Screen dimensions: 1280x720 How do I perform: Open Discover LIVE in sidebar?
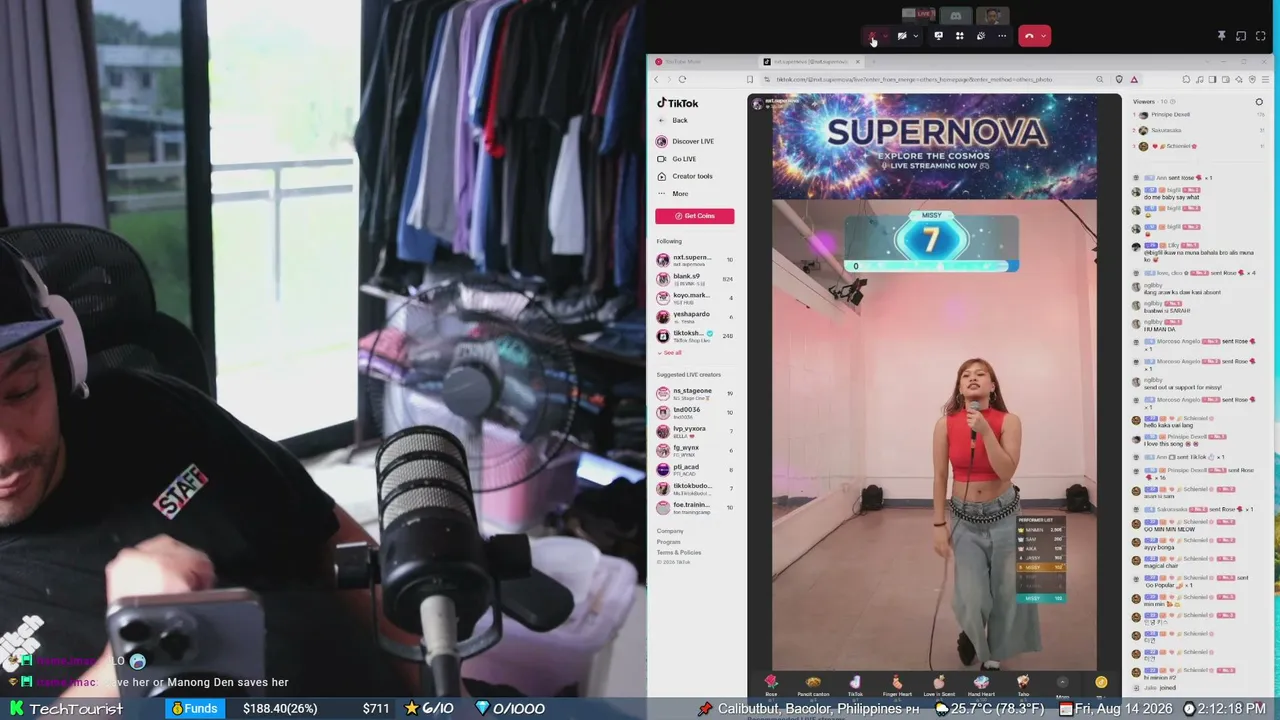(685, 141)
